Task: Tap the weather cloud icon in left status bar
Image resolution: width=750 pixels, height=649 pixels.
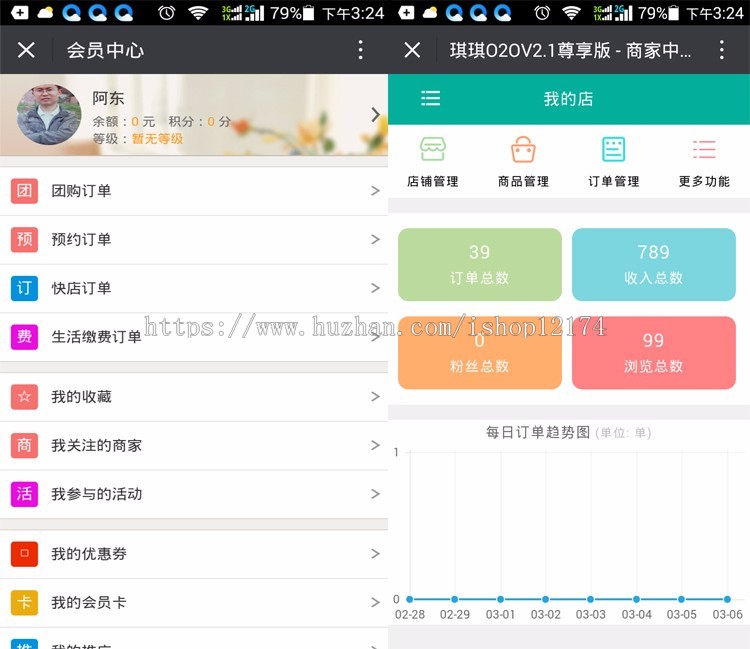Action: (x=45, y=13)
